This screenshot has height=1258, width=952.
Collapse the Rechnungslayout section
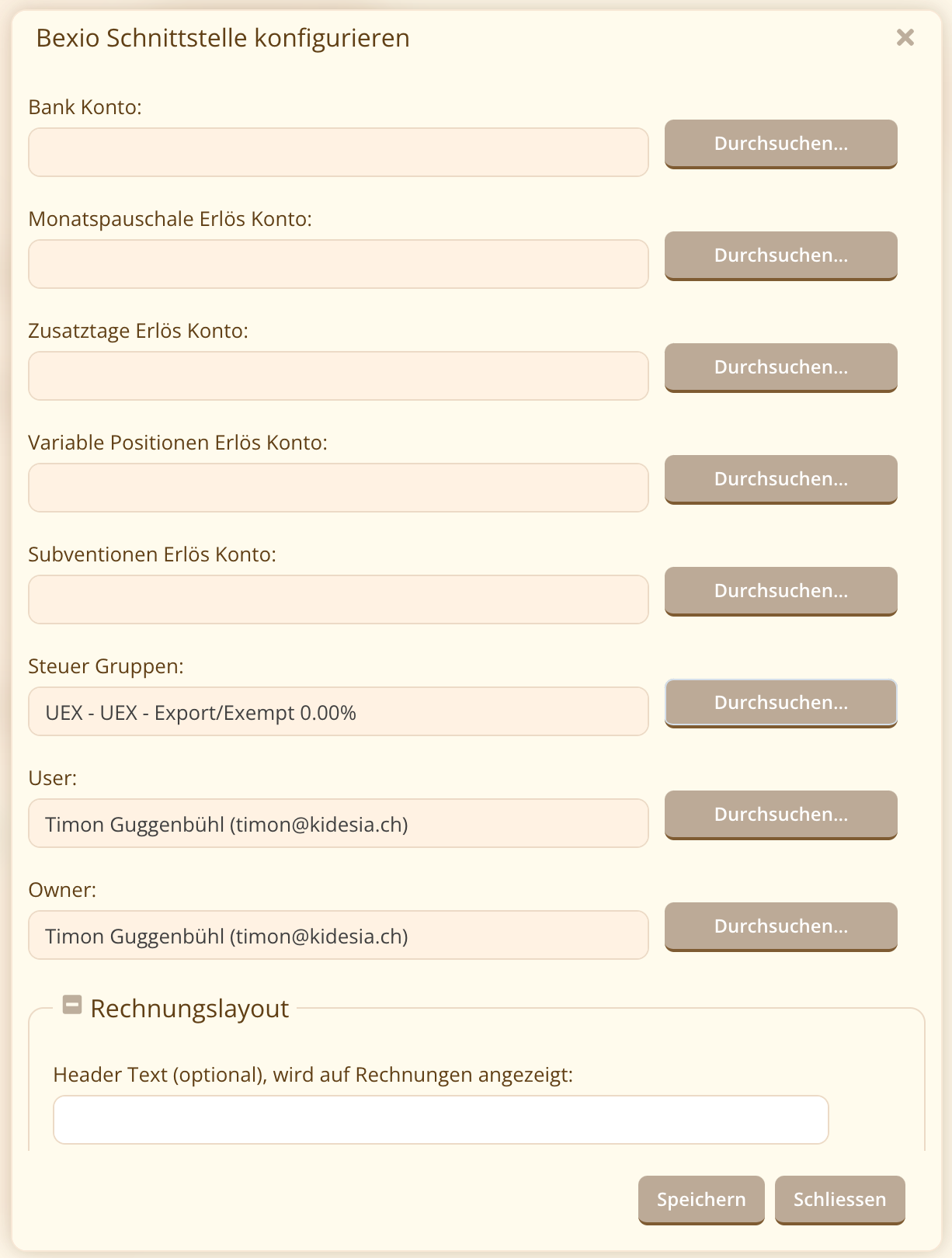click(72, 1005)
